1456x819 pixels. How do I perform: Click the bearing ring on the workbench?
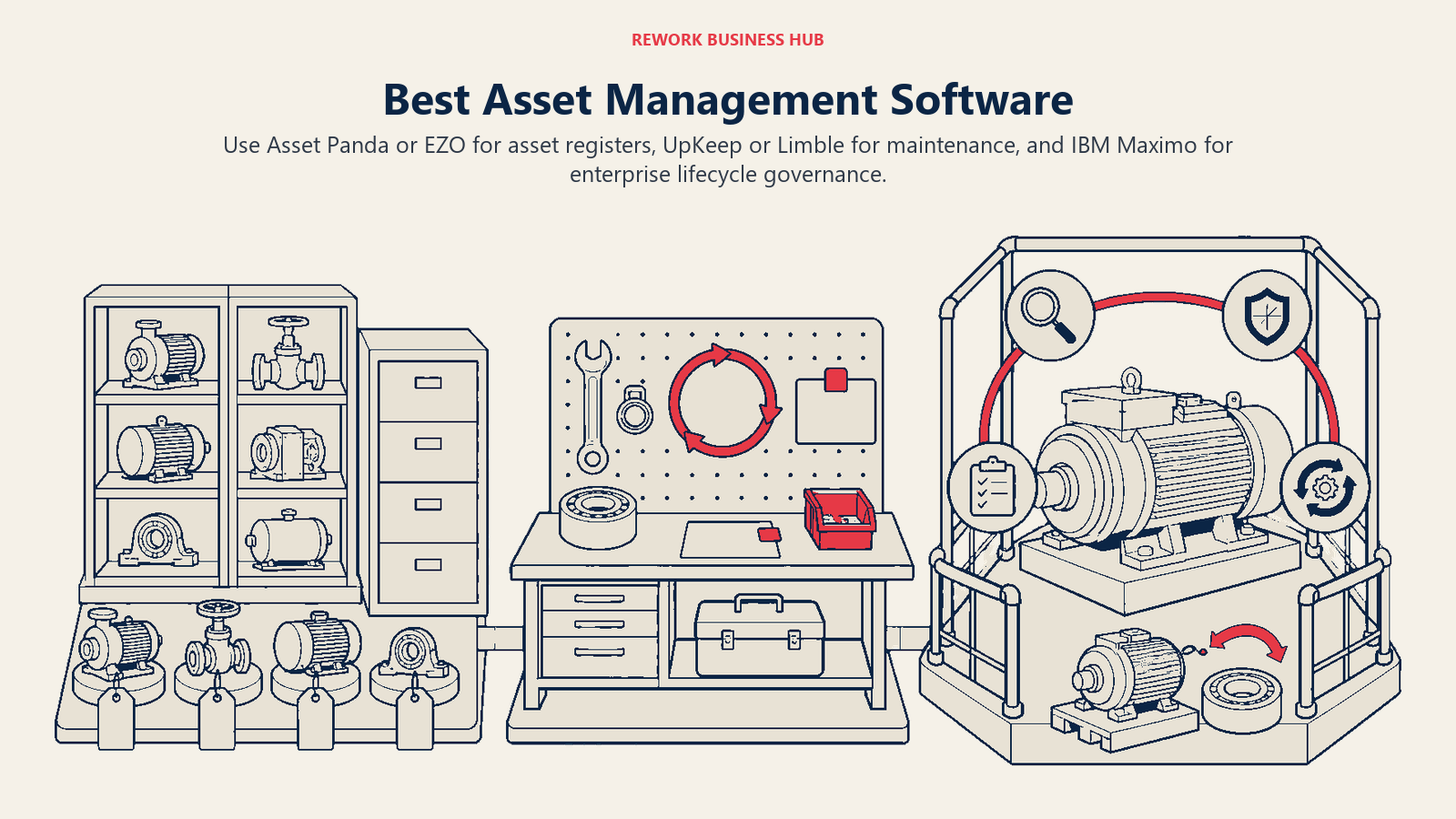[598, 517]
